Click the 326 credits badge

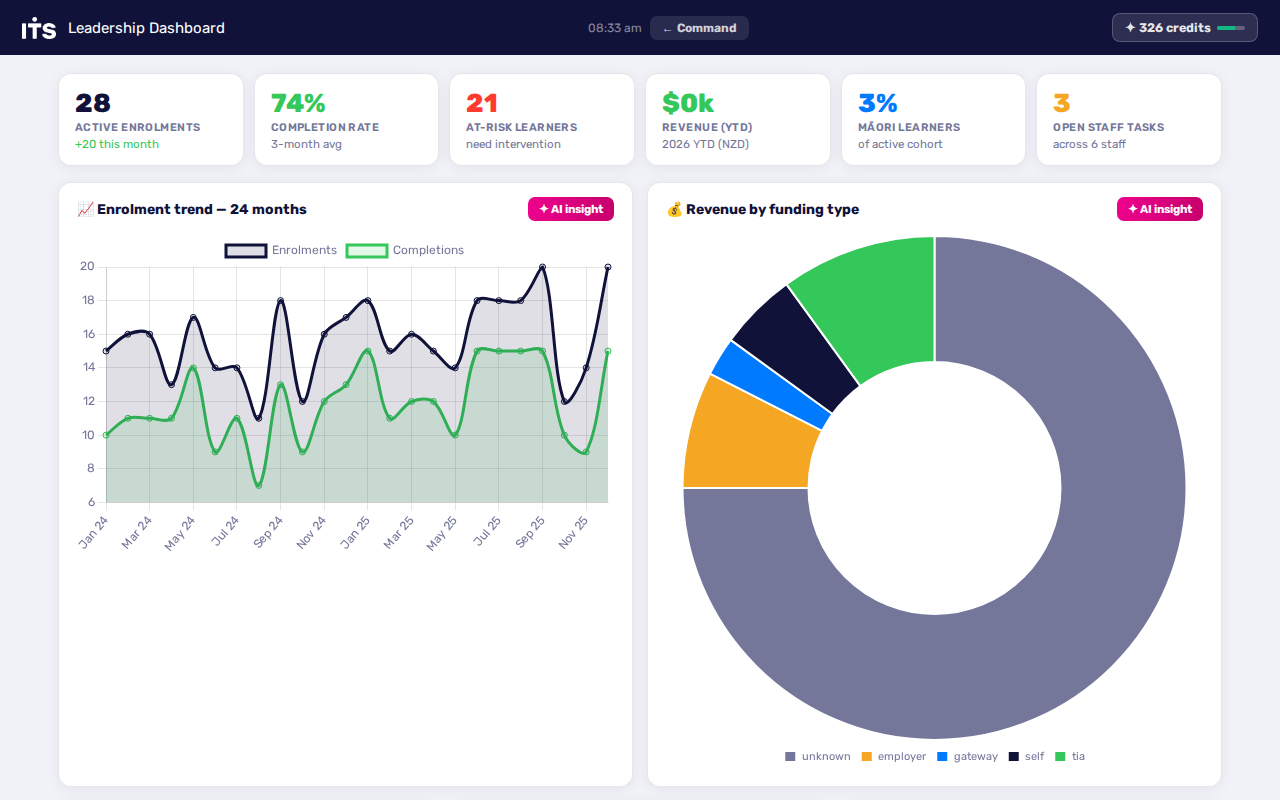(x=1185, y=28)
